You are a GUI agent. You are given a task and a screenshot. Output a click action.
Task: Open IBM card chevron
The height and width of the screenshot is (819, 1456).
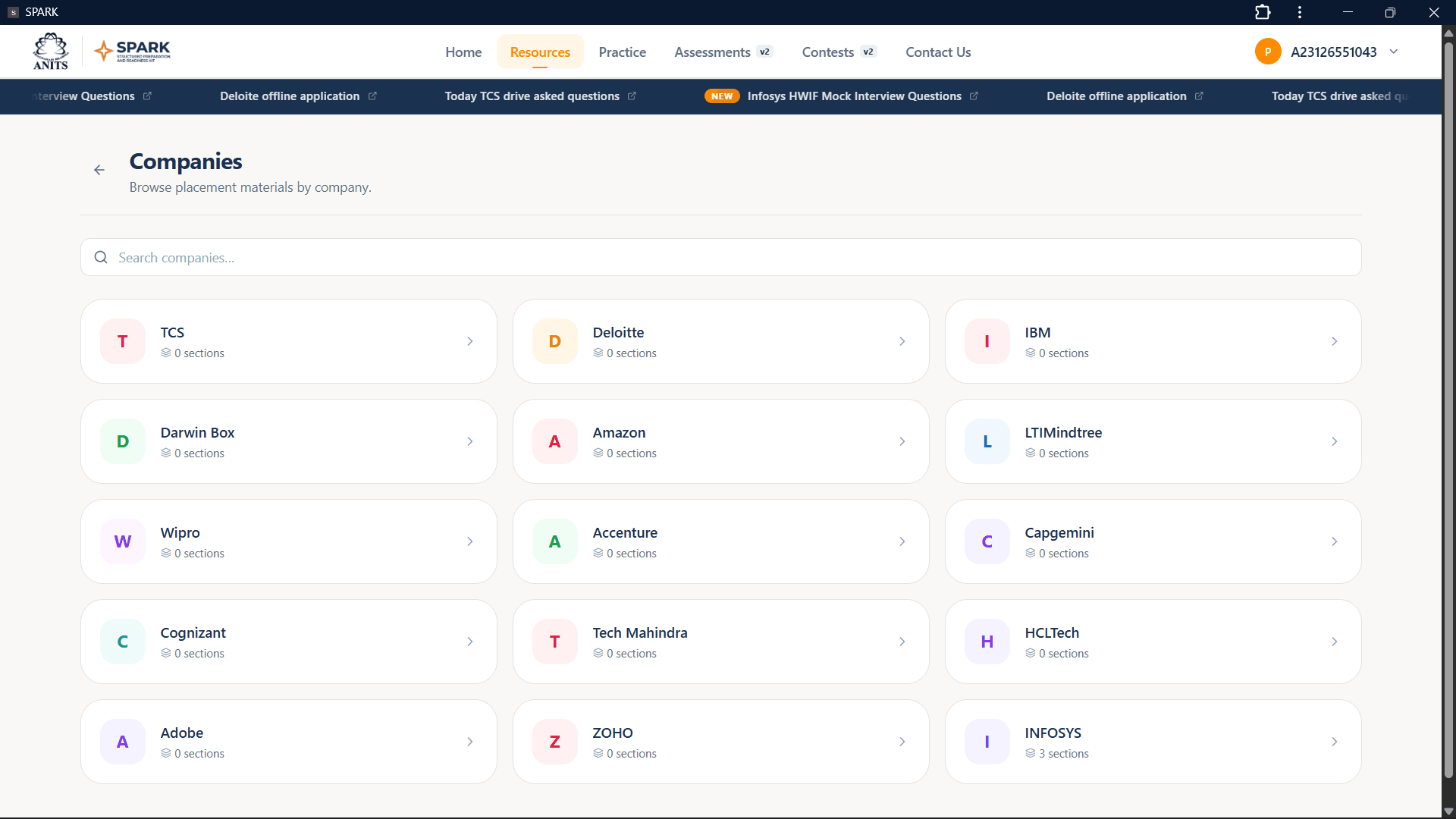click(x=1335, y=341)
